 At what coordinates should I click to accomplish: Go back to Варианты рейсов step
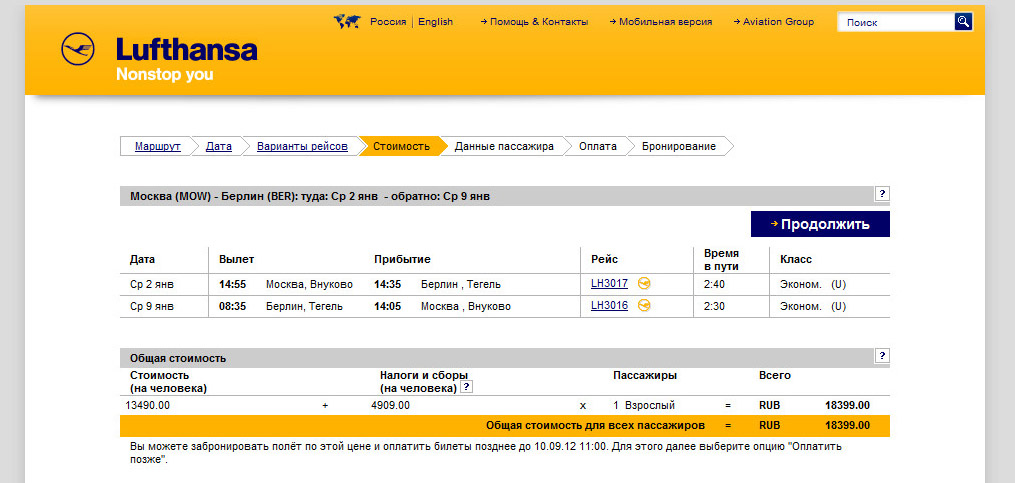302,146
